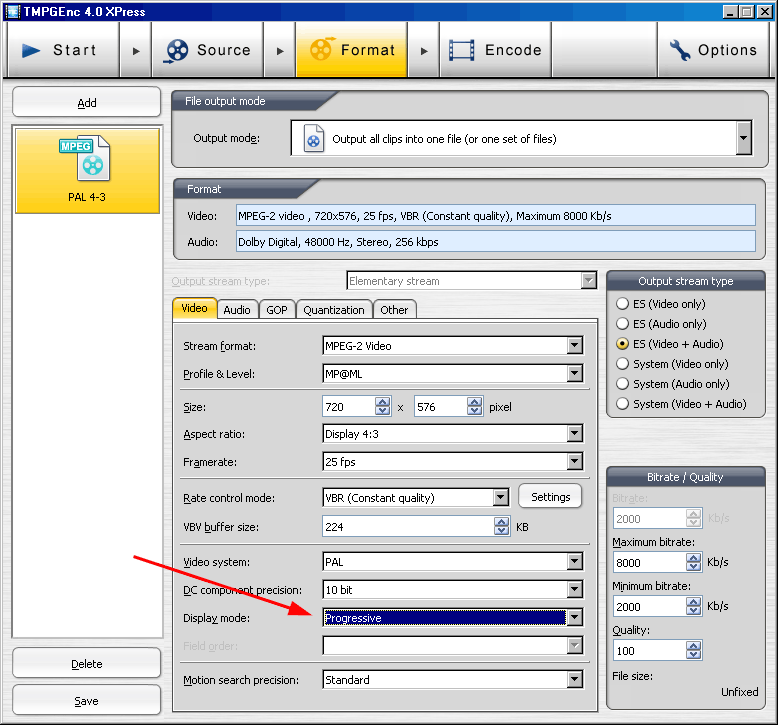
Task: Expand the Profile & Level dropdown
Action: tap(575, 373)
